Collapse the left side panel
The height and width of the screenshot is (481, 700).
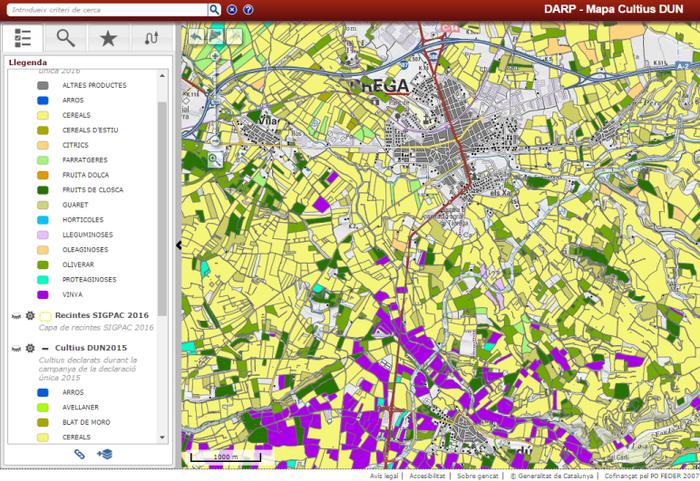(x=178, y=245)
